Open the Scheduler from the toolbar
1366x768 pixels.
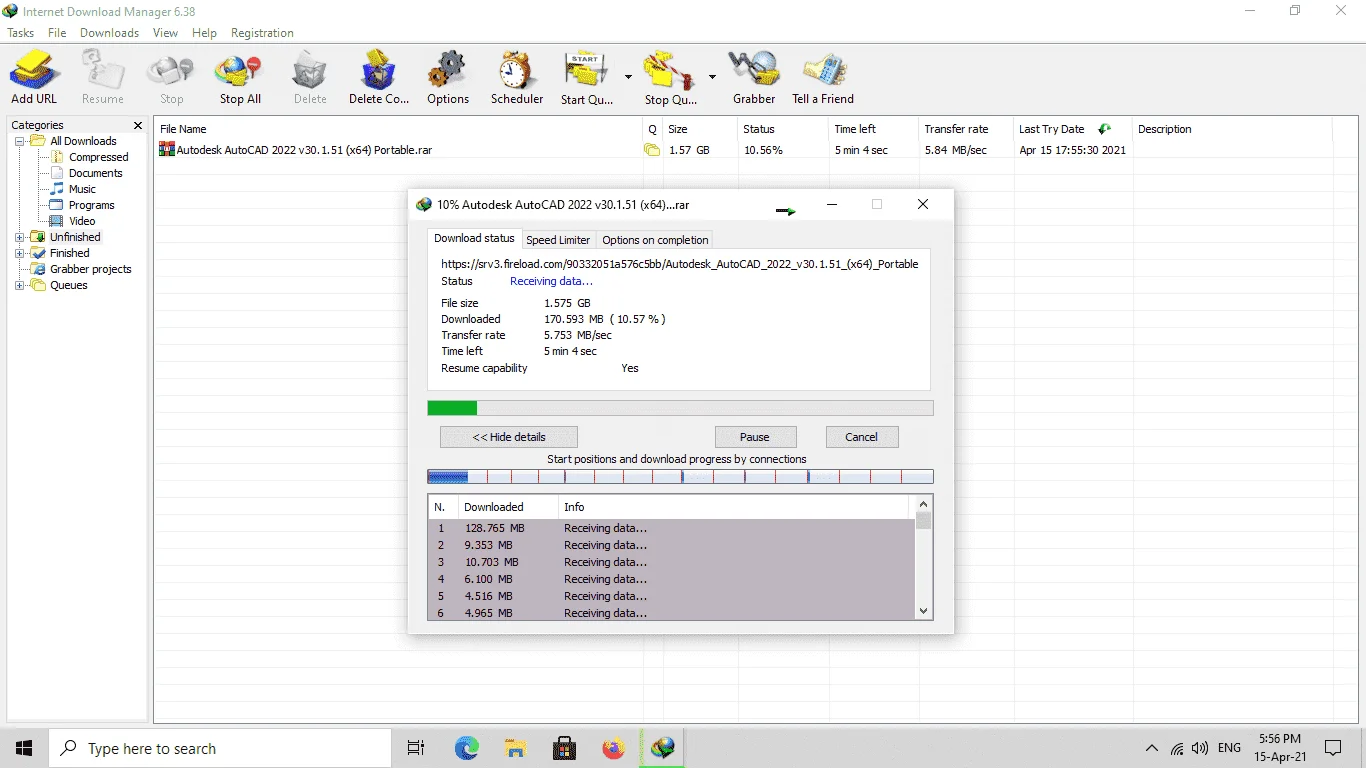517,78
